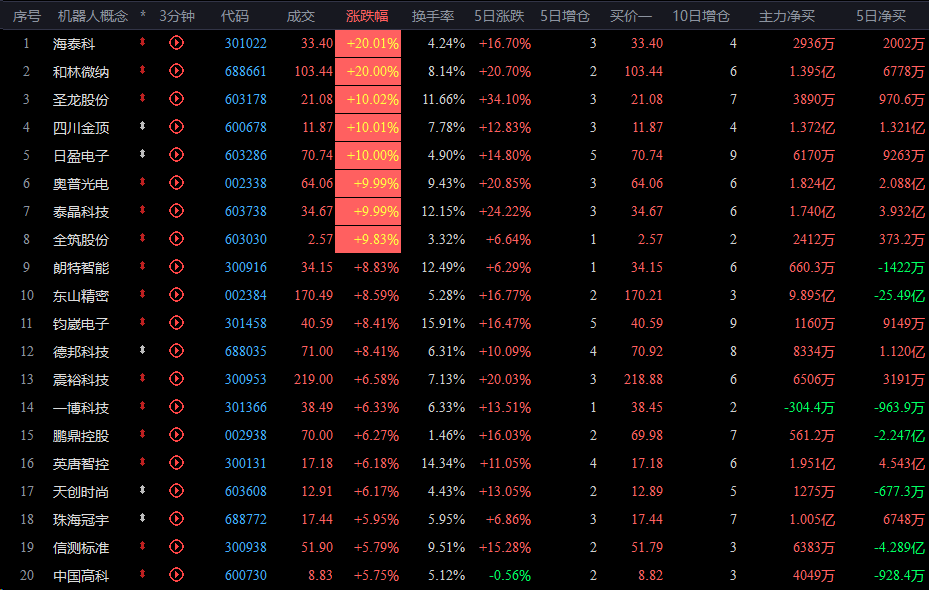The image size is (929, 590).
Task: Click the 主力净买 column header
Action: [x=787, y=16]
